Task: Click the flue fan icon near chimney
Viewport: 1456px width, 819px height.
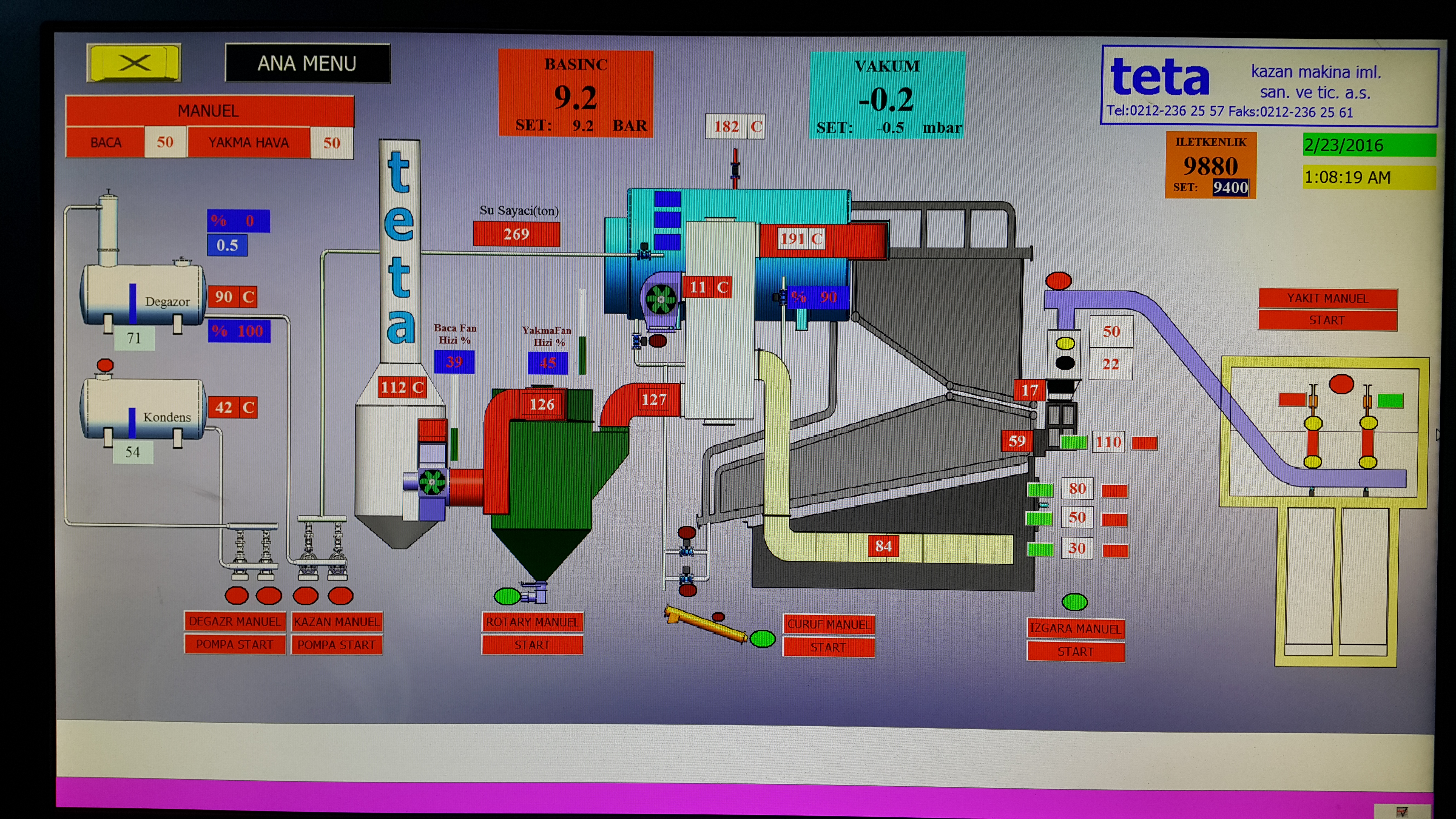Action: click(433, 482)
